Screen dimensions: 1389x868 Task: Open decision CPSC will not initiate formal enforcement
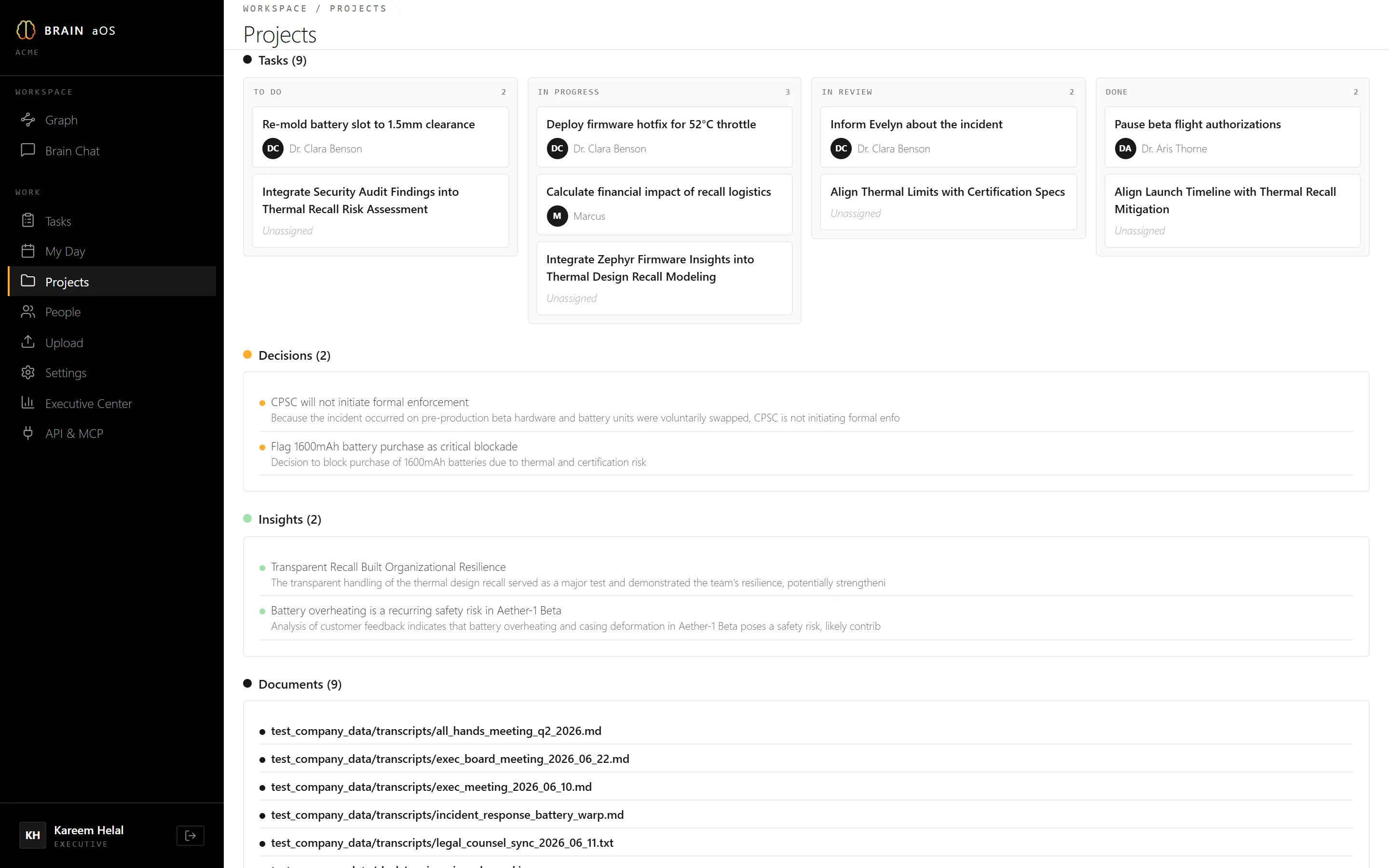(x=806, y=409)
